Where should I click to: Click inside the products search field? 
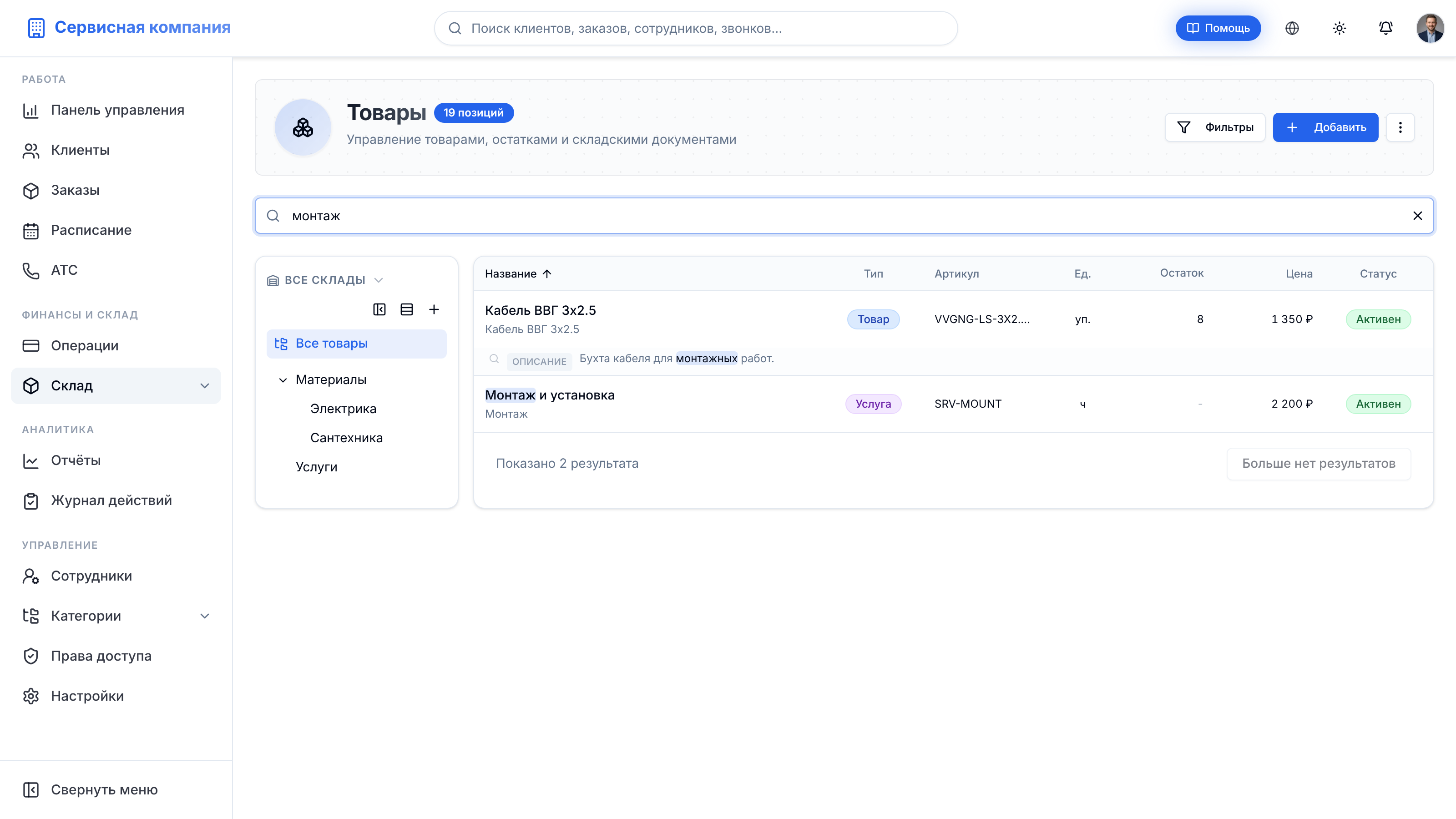844,216
